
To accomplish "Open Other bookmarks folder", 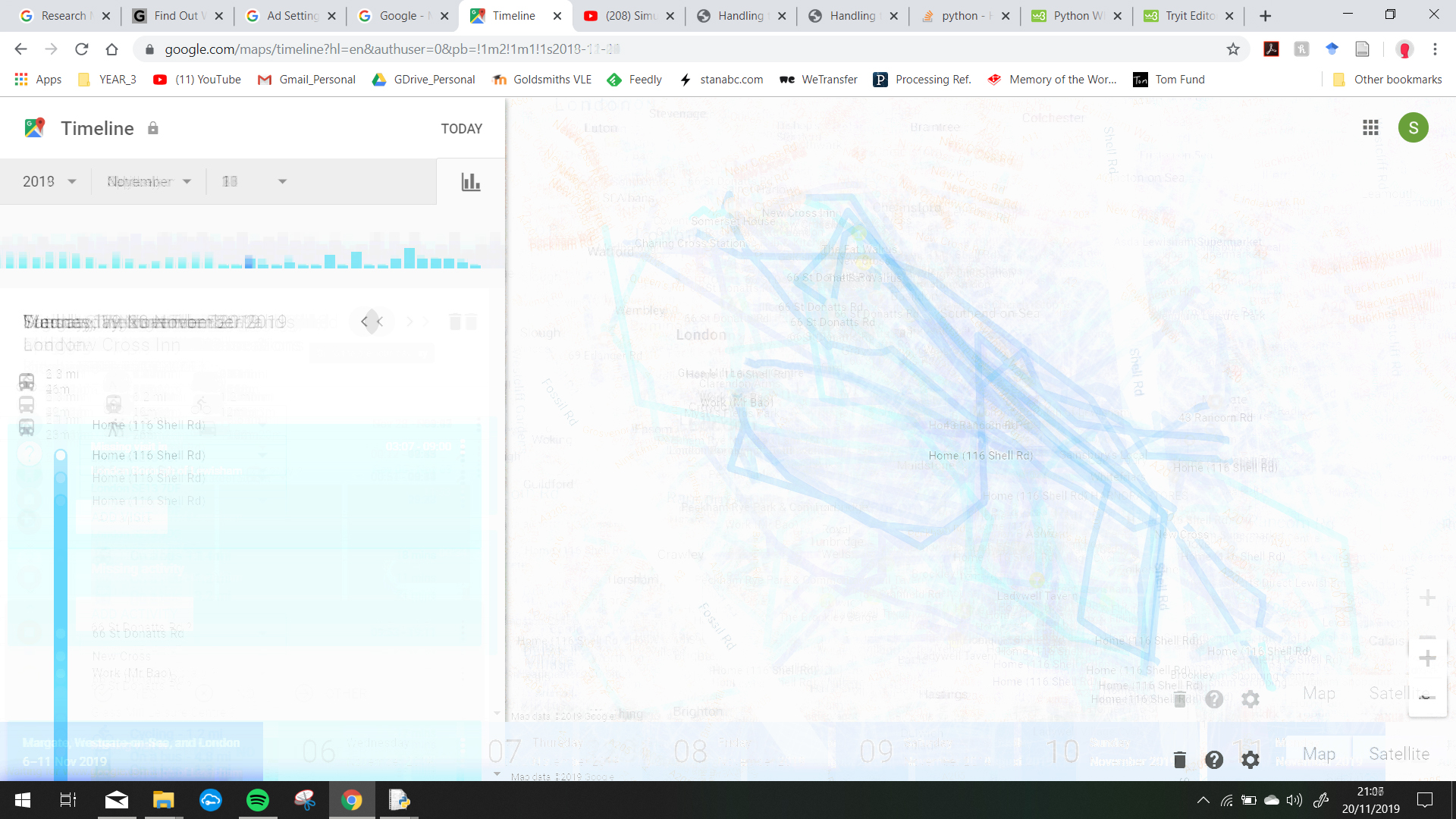I will (x=1387, y=80).
